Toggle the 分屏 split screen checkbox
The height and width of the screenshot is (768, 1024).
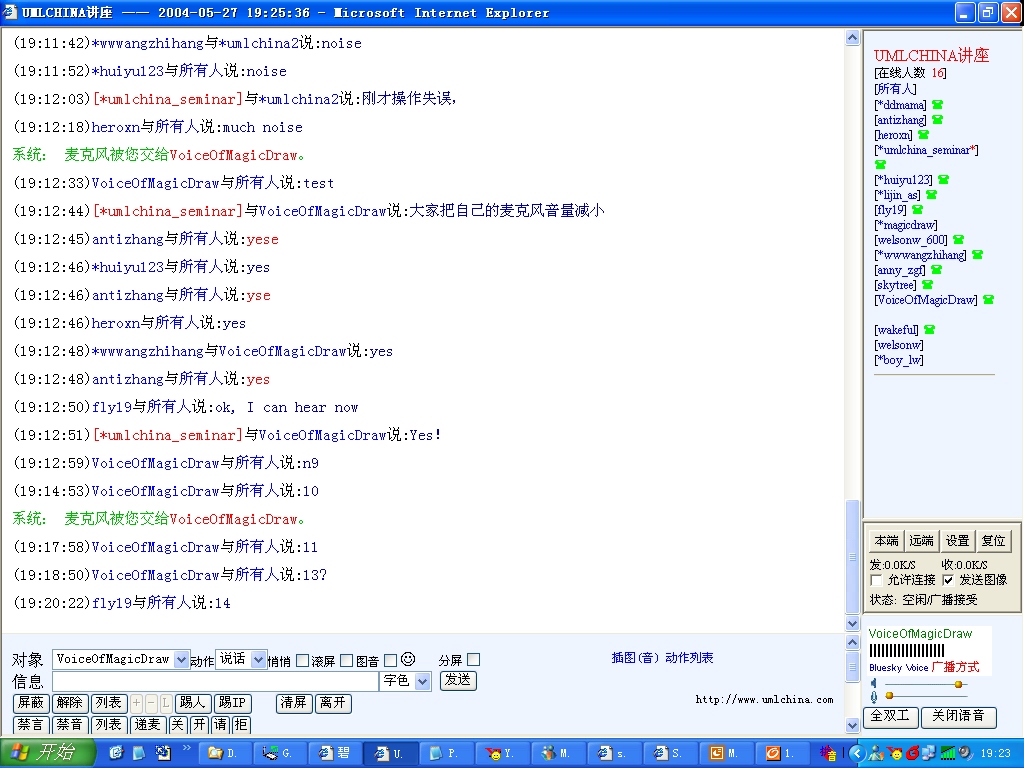[x=474, y=660]
